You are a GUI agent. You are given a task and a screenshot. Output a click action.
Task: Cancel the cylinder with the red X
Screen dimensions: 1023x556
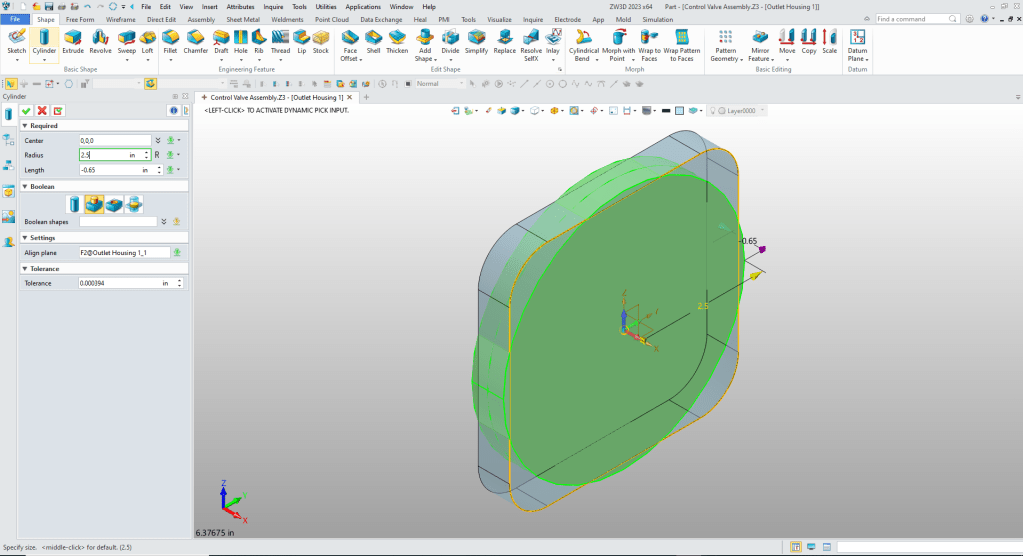point(43,110)
